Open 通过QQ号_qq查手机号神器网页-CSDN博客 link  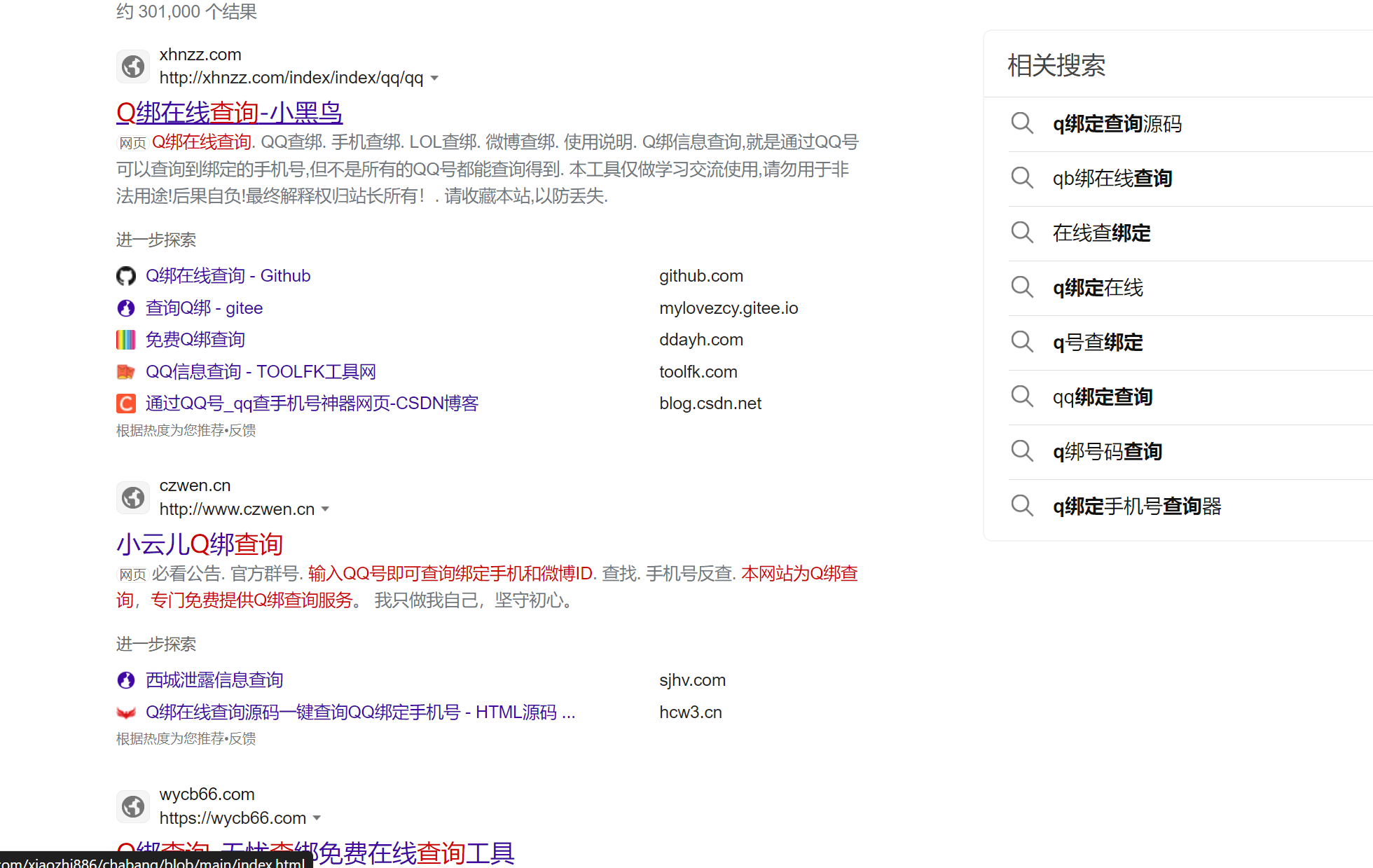[x=312, y=404]
